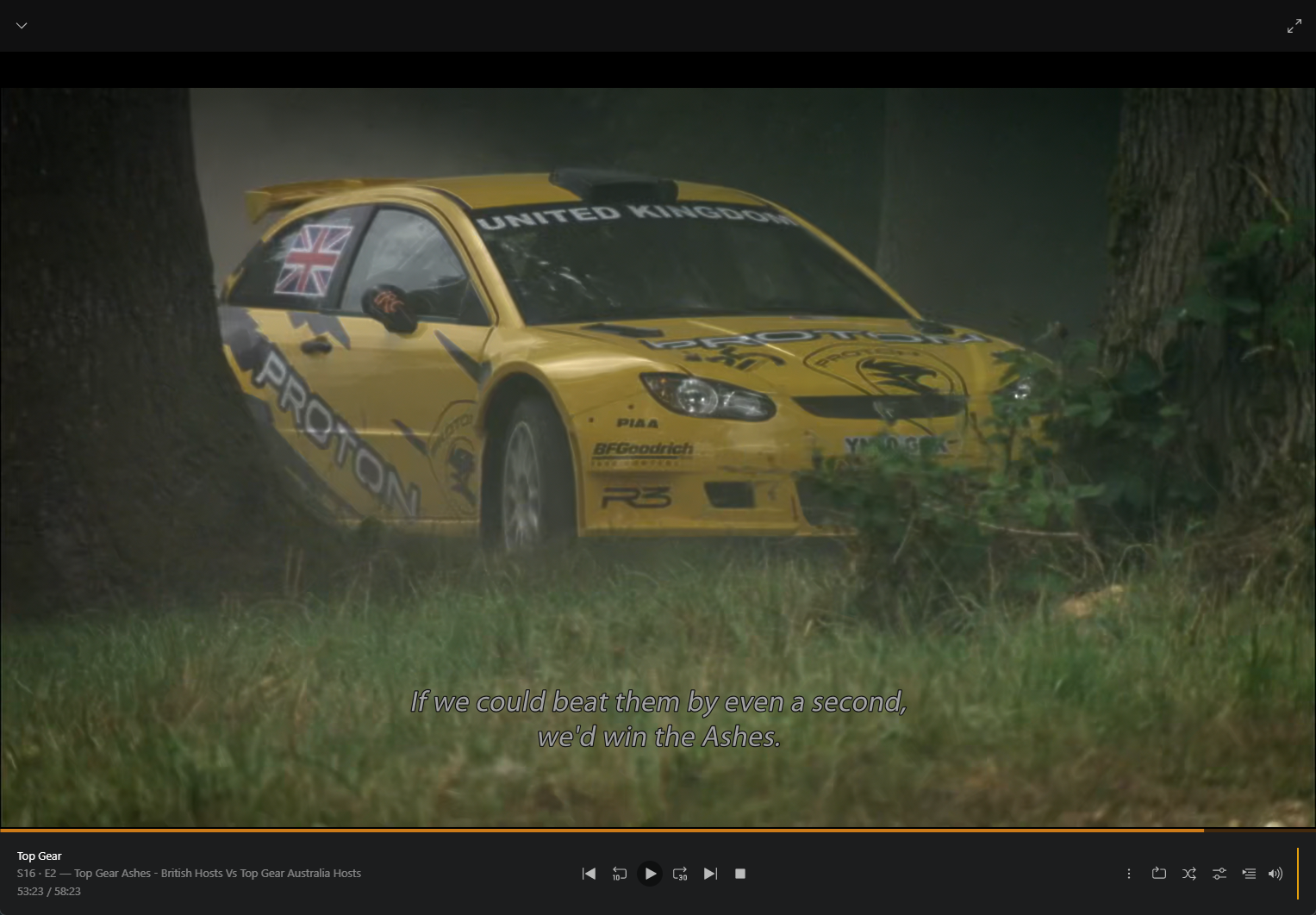1316x915 pixels.
Task: Open the more options menu
Action: 1129,874
